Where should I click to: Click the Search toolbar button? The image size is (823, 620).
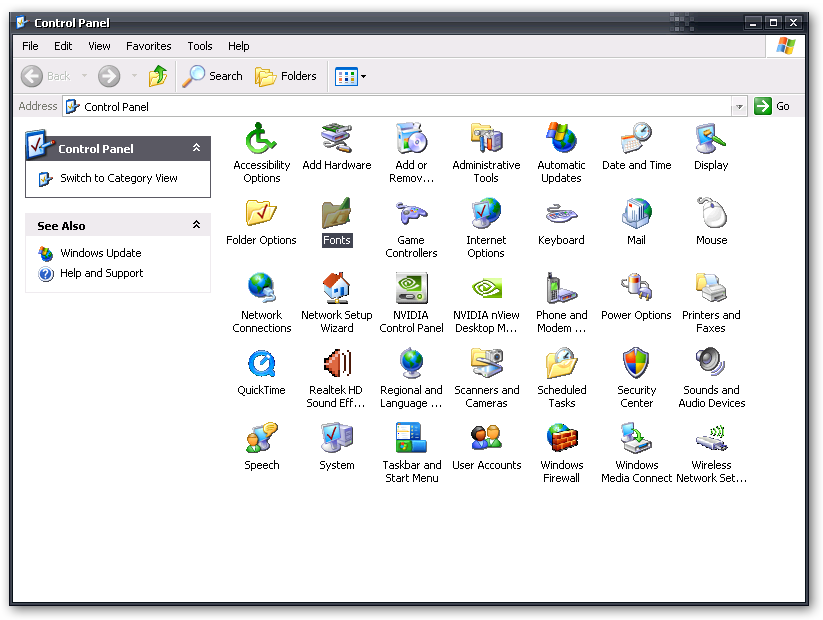[213, 76]
